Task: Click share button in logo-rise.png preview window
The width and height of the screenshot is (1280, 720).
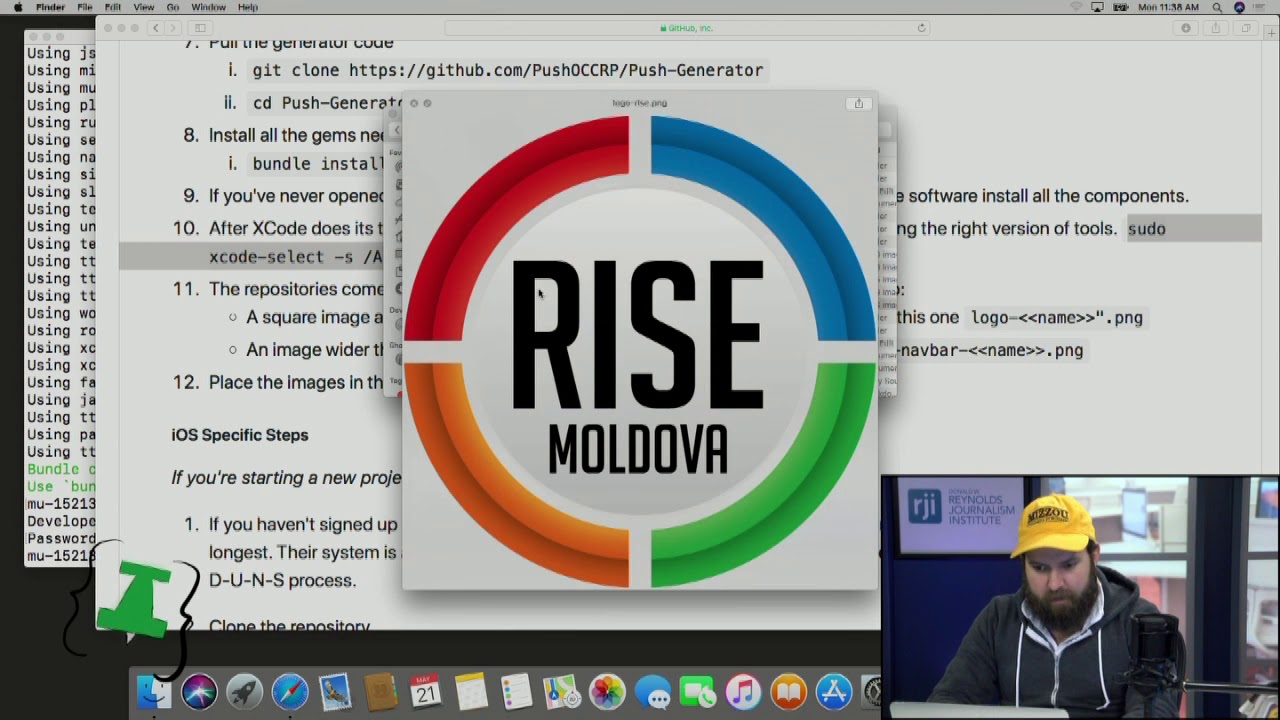Action: tap(858, 103)
